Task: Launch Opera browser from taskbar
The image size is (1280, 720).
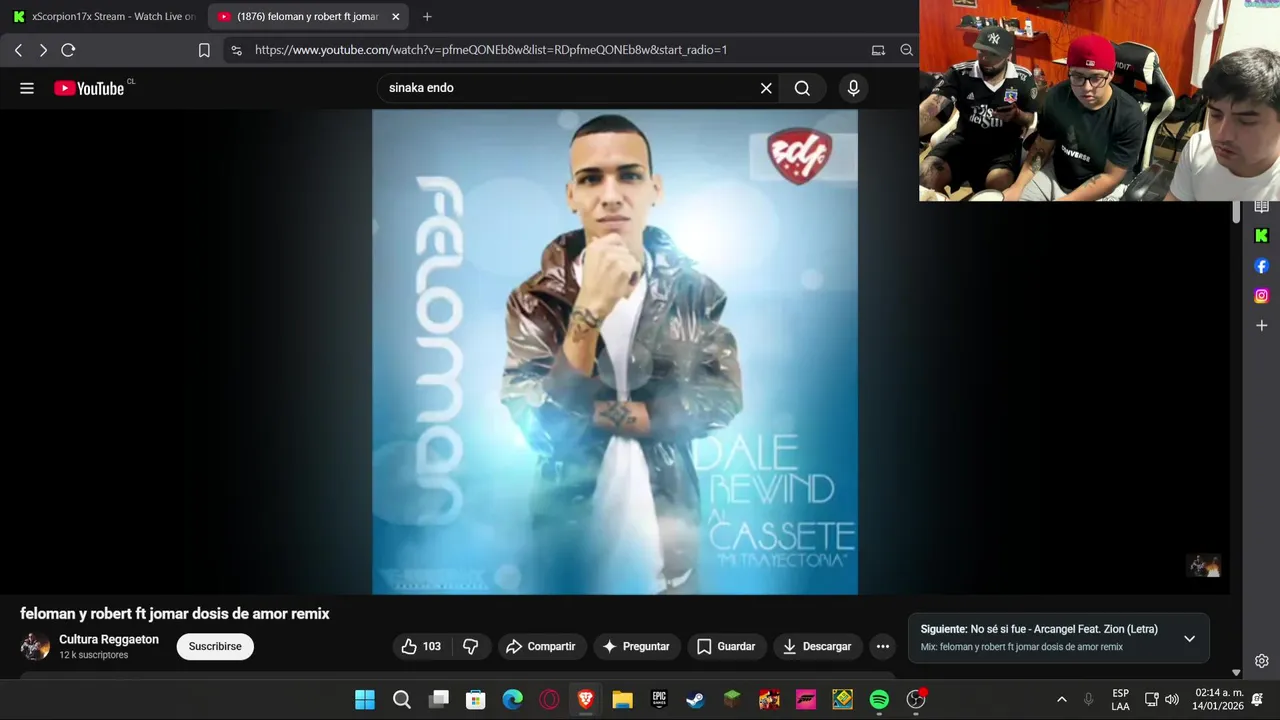Action: [x=549, y=700]
